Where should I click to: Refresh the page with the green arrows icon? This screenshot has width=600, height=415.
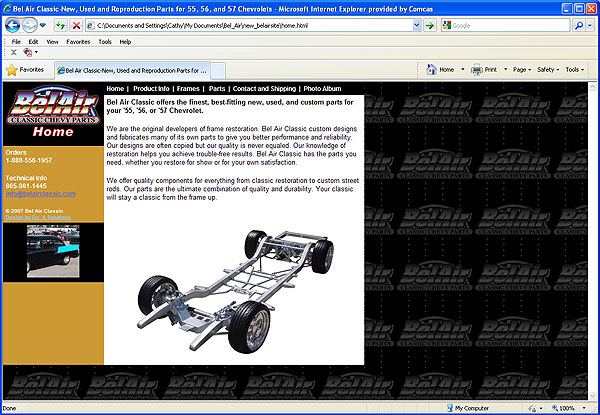[60, 26]
